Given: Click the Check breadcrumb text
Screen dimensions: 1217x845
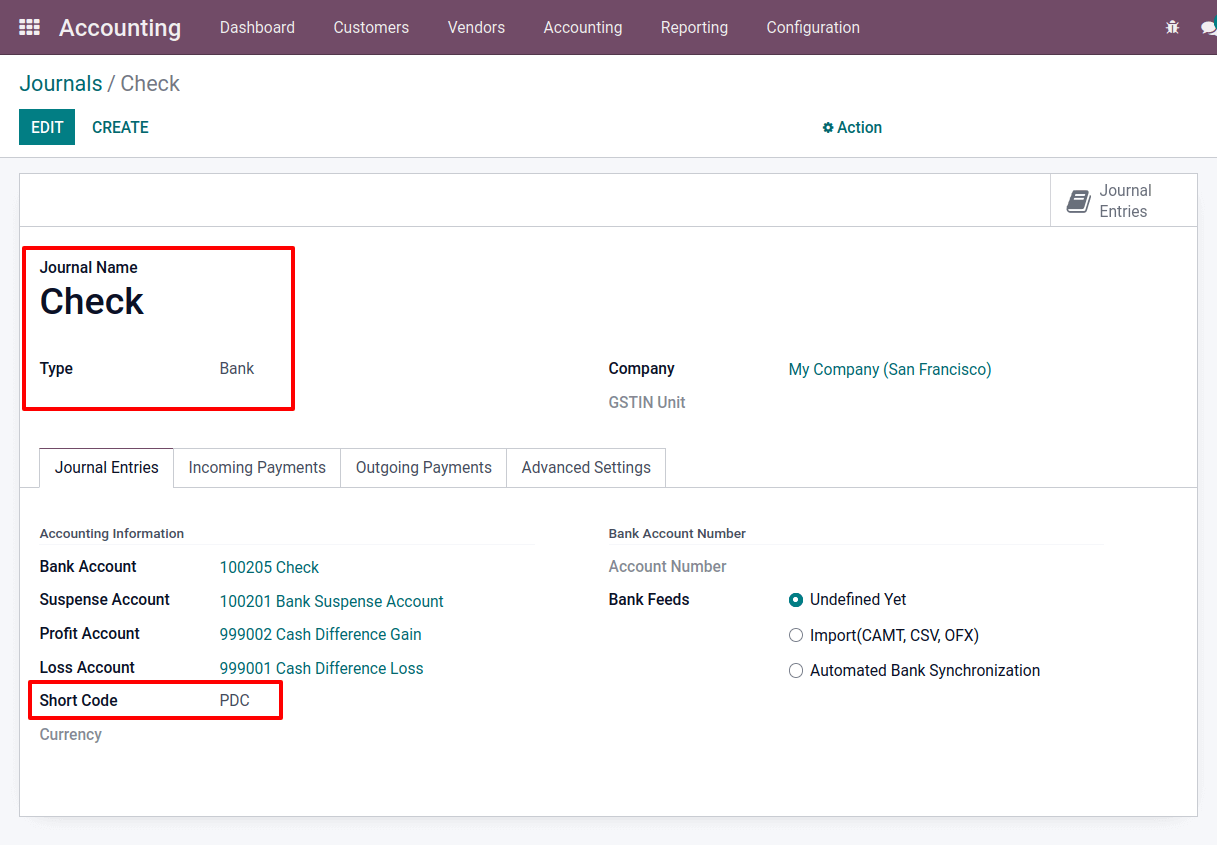Looking at the screenshot, I should click(150, 84).
